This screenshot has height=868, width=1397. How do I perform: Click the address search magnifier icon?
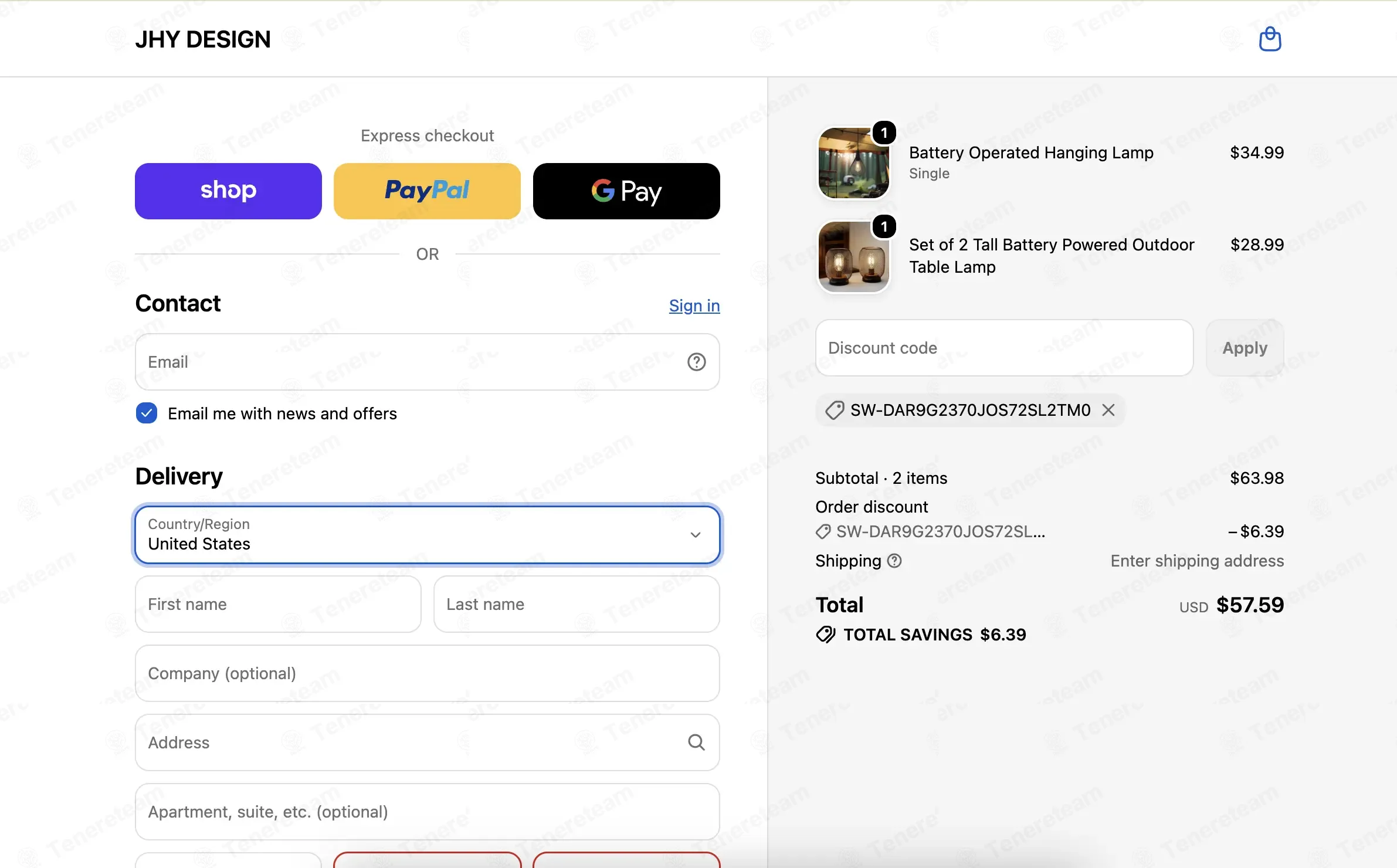click(696, 742)
